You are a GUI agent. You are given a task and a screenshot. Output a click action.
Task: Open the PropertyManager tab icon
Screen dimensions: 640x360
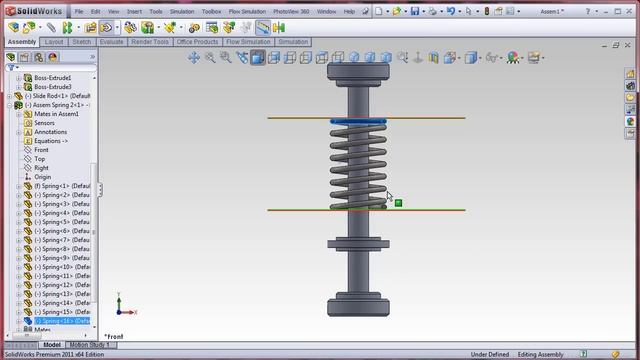coord(24,57)
